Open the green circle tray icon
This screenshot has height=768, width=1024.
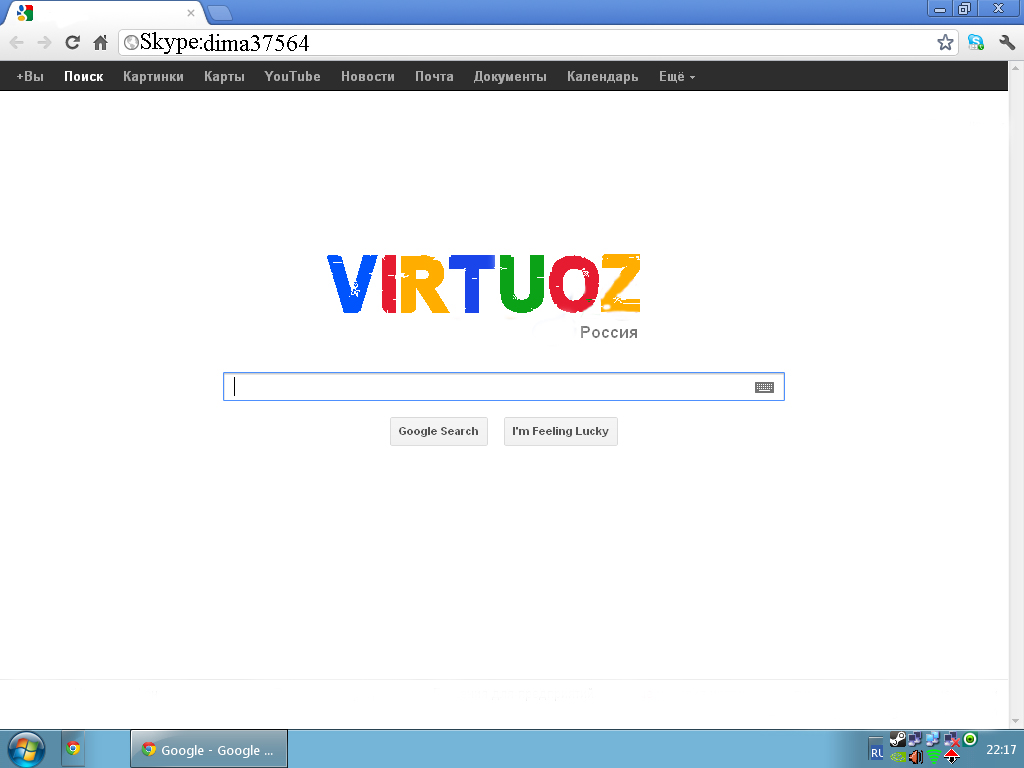(x=970, y=739)
